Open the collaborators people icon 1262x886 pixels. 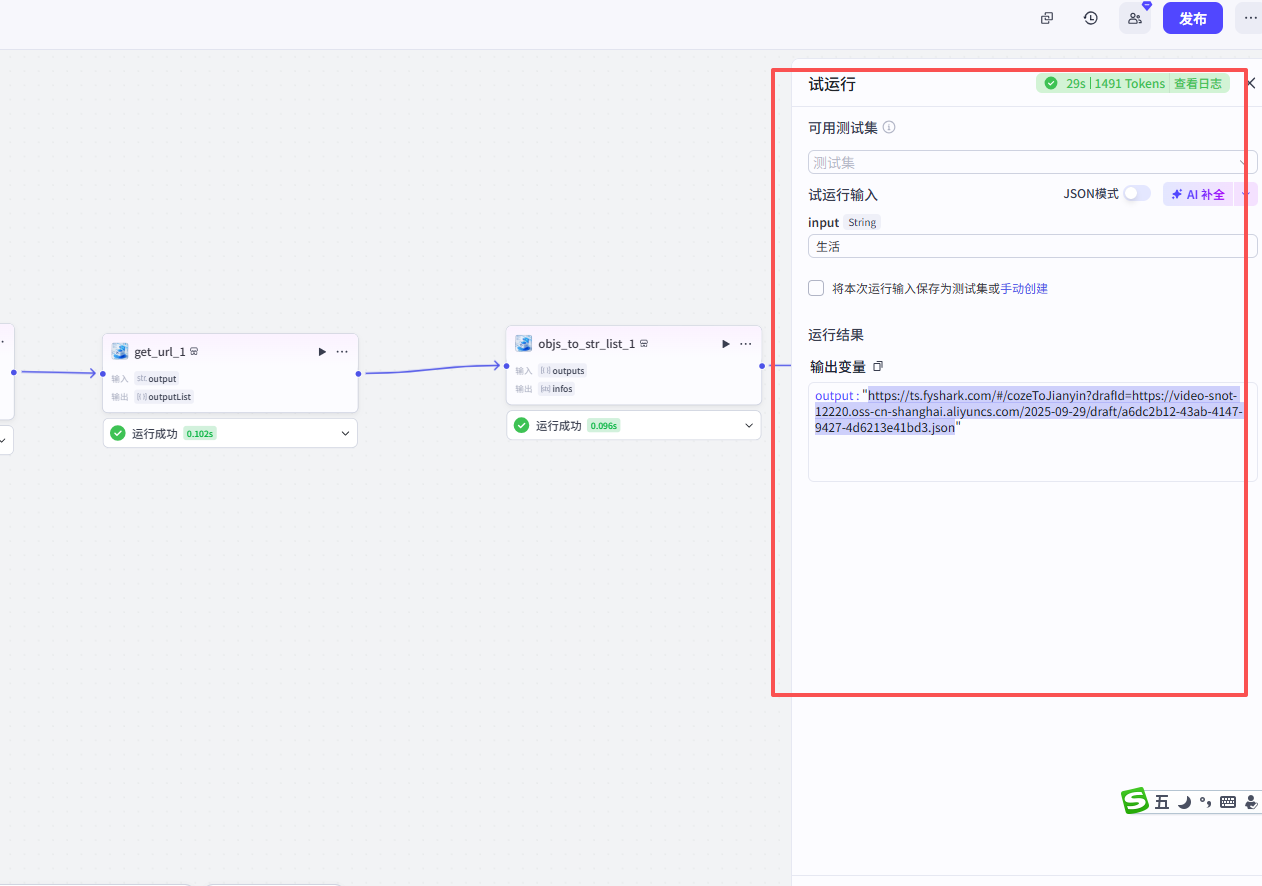click(x=1135, y=18)
